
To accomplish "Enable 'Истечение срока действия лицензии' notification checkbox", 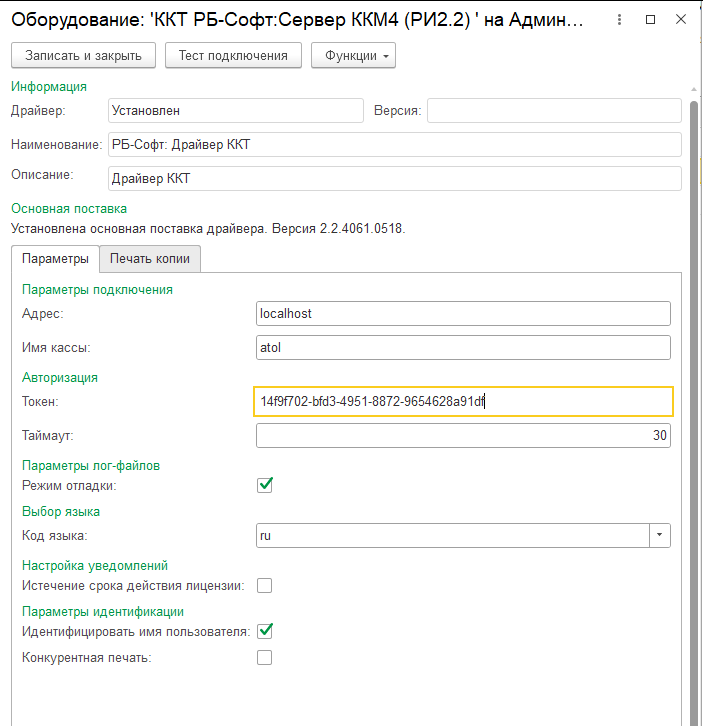I will coord(264,586).
